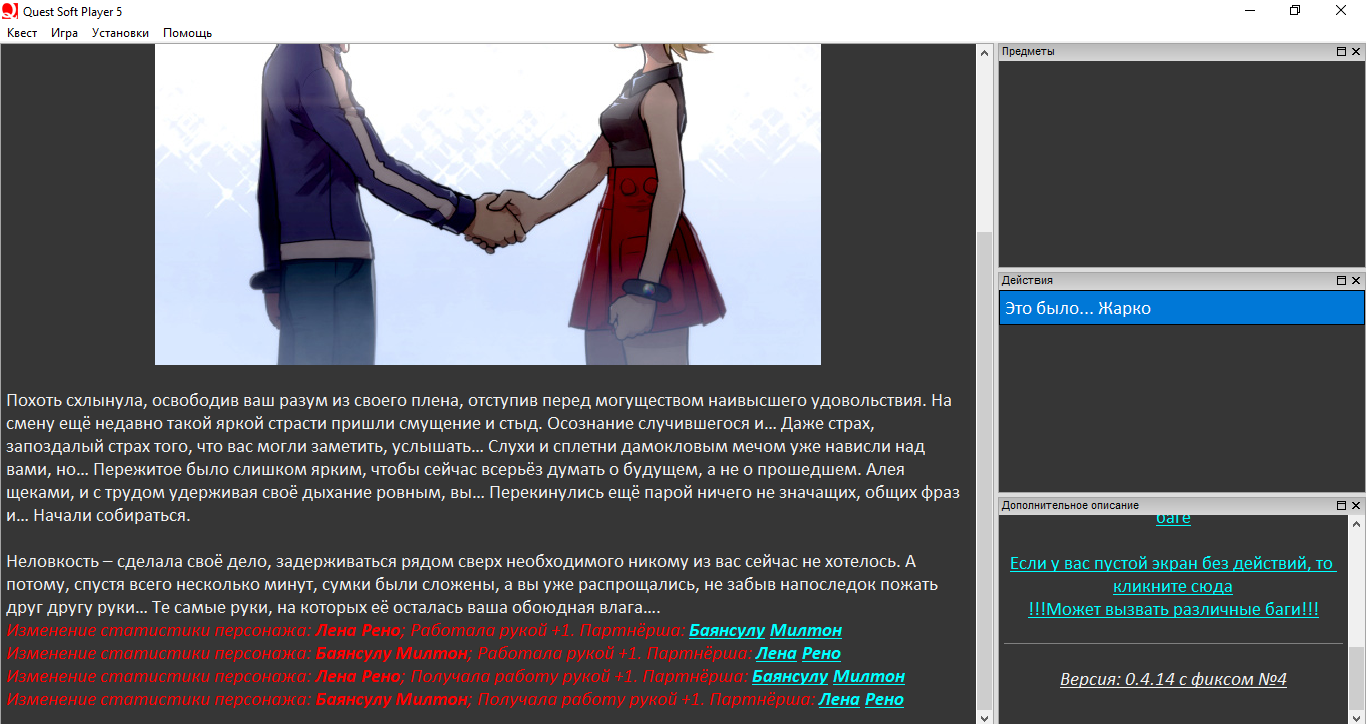Open Милтон partner link on first 'Работала рукой' line
1366x724 pixels.
coord(806,631)
